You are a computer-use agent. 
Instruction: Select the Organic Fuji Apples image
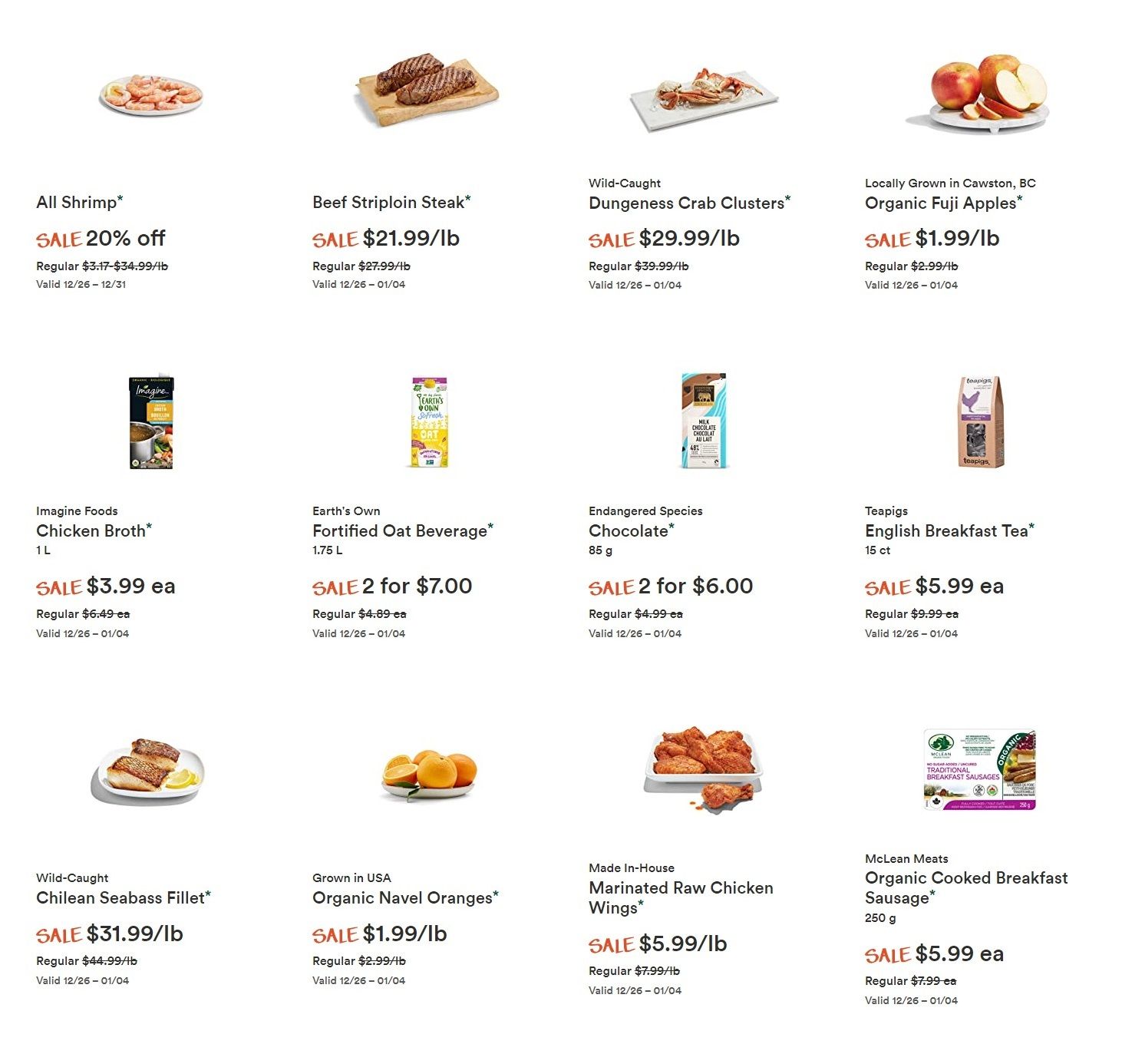(980, 93)
